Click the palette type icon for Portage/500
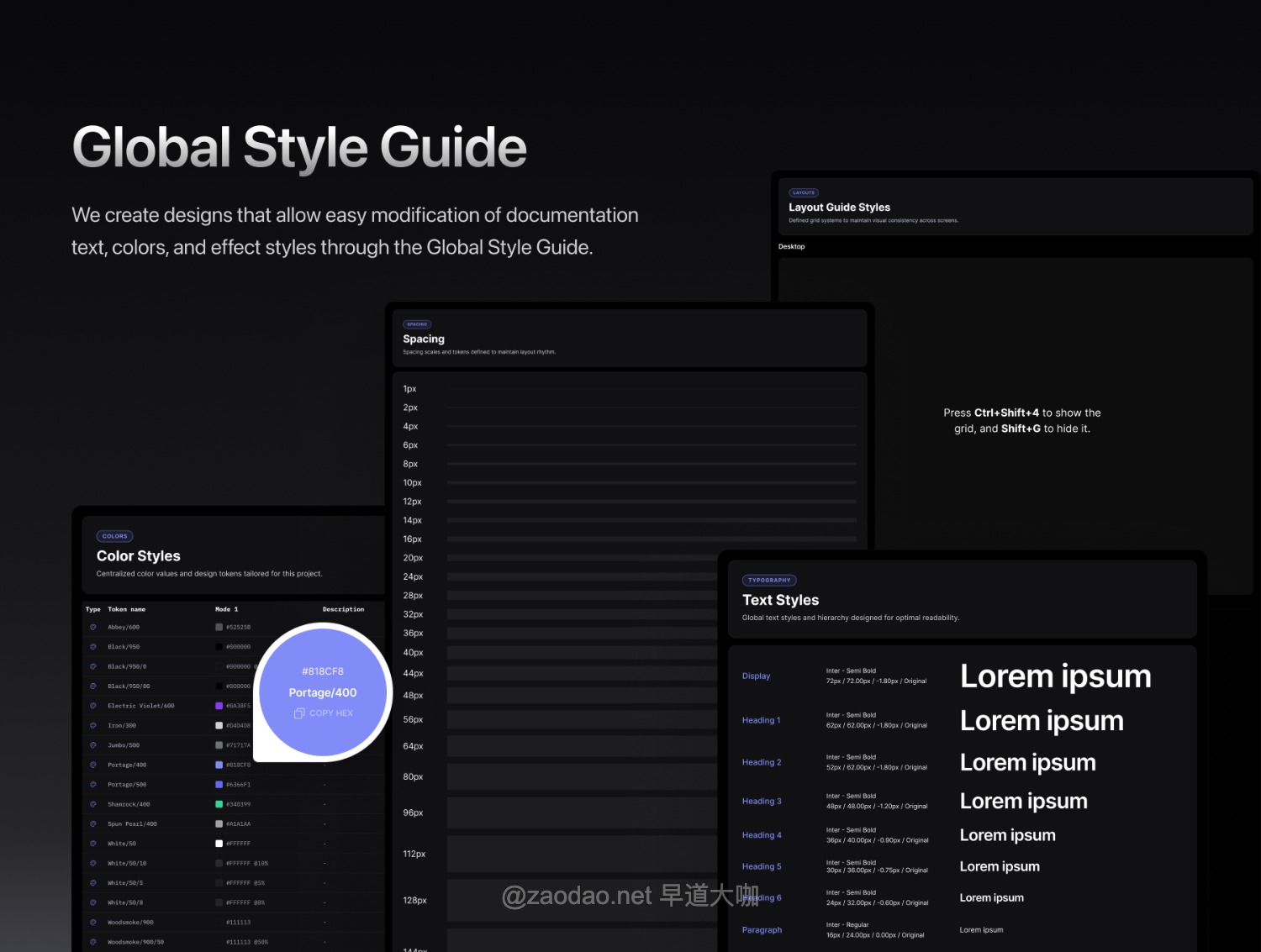The image size is (1261, 952). pyautogui.click(x=93, y=785)
